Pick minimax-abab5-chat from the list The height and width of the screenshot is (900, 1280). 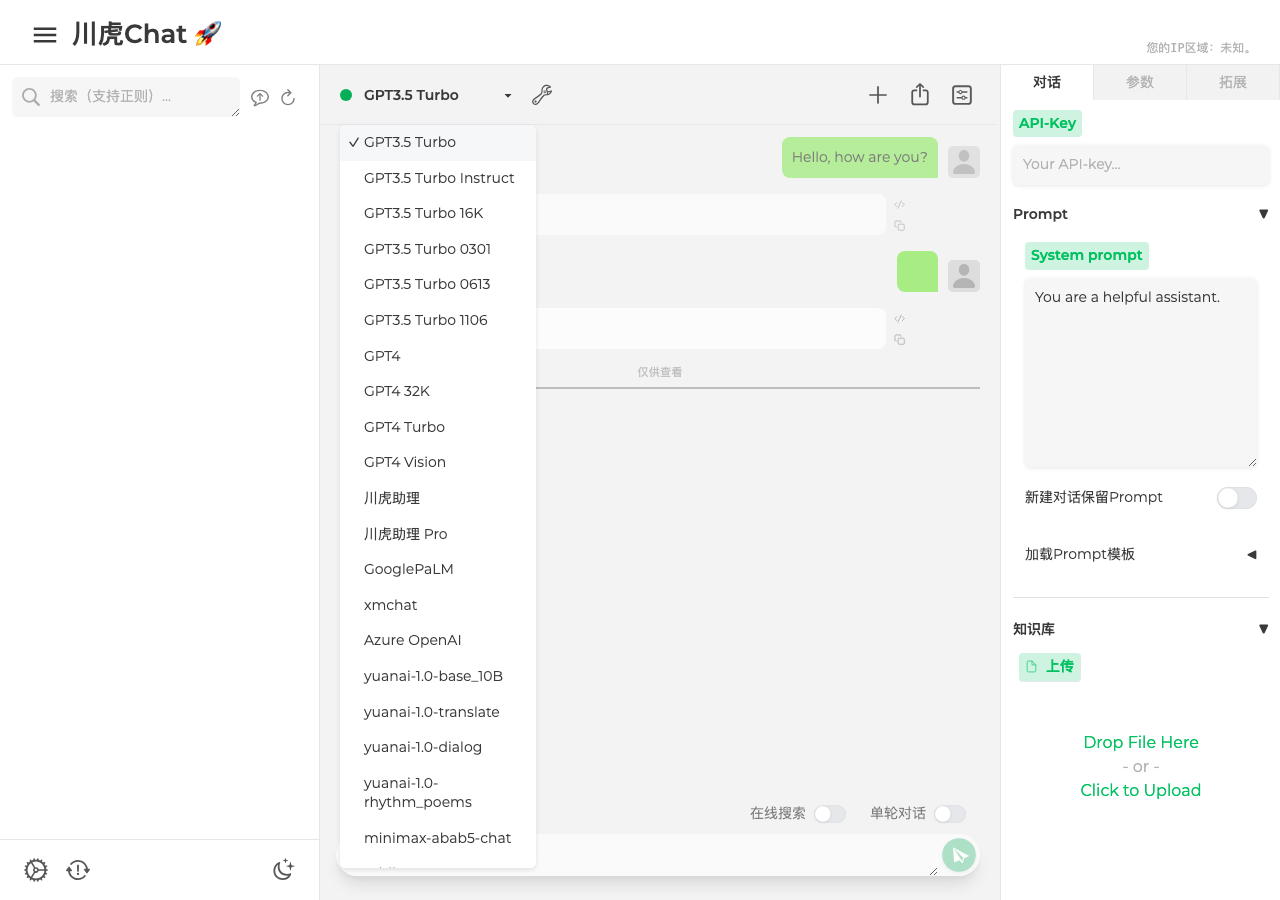(438, 838)
